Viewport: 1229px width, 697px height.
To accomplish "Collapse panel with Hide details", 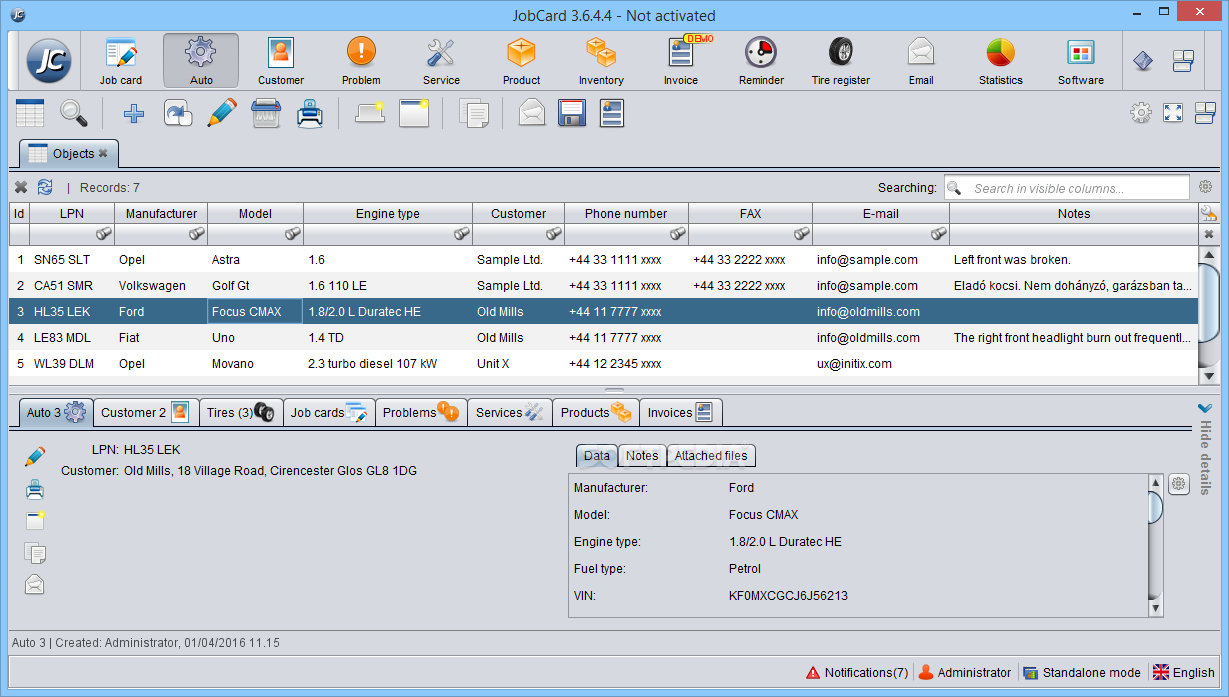I will (x=1205, y=448).
